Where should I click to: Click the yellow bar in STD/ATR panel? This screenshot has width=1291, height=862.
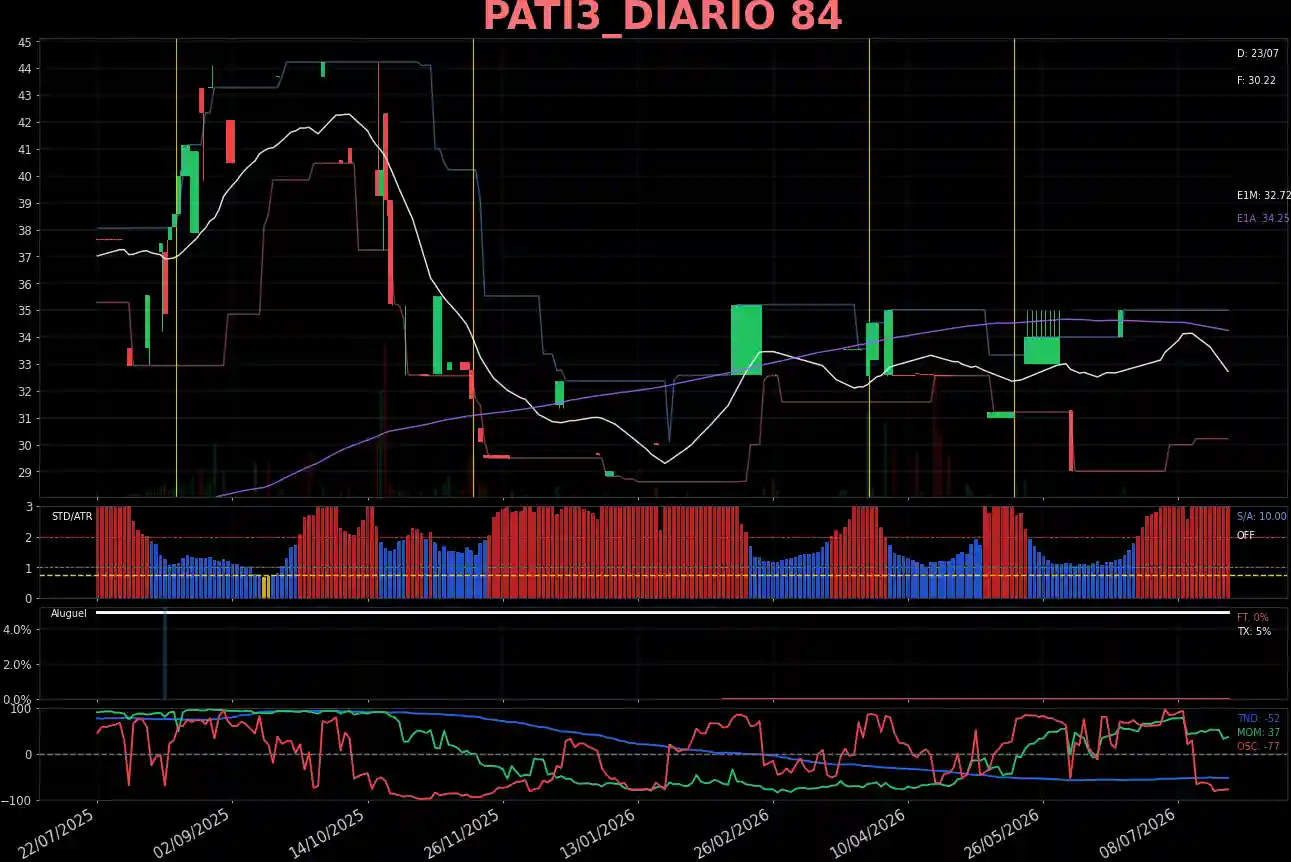pos(266,587)
